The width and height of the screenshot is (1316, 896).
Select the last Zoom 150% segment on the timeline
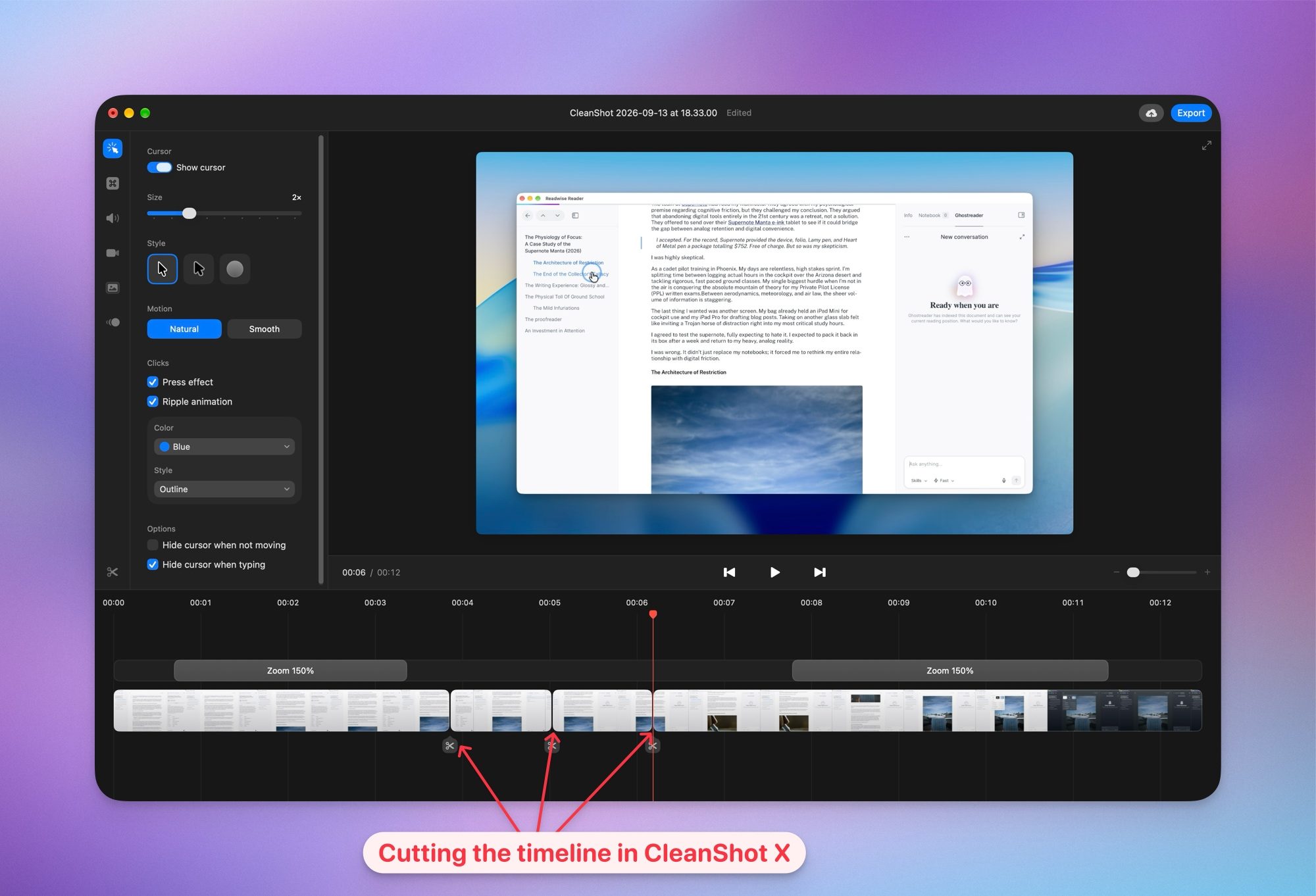point(950,671)
